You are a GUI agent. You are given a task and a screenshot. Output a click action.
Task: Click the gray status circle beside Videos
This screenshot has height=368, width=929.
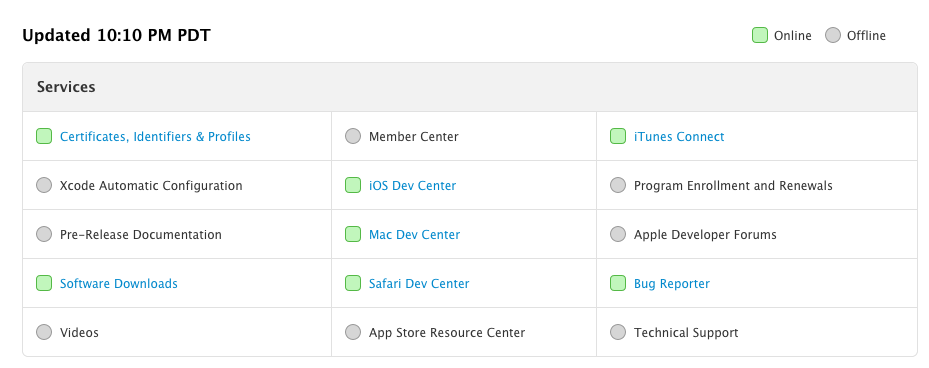[44, 332]
